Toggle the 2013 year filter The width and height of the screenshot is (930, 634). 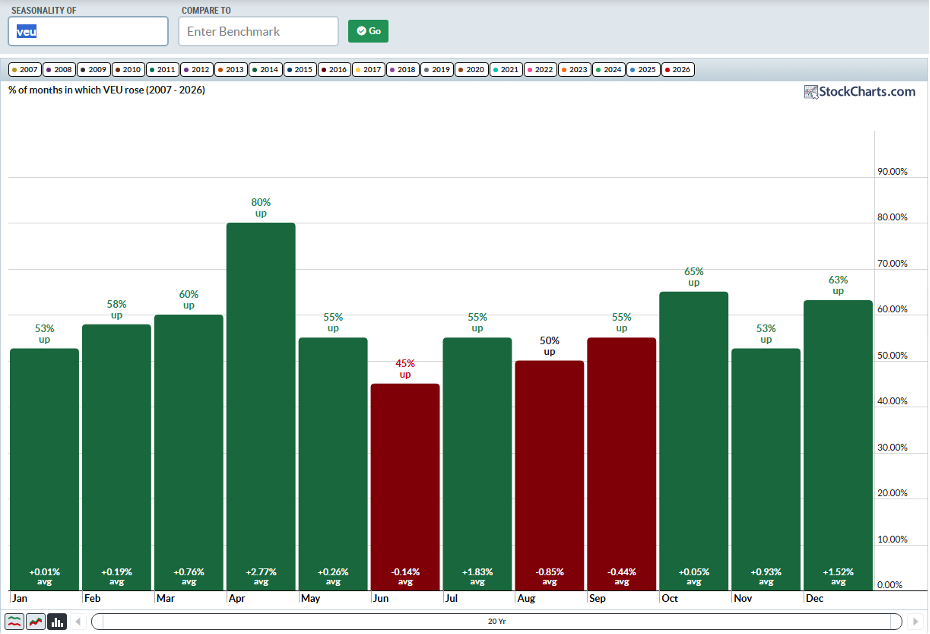pyautogui.click(x=231, y=69)
